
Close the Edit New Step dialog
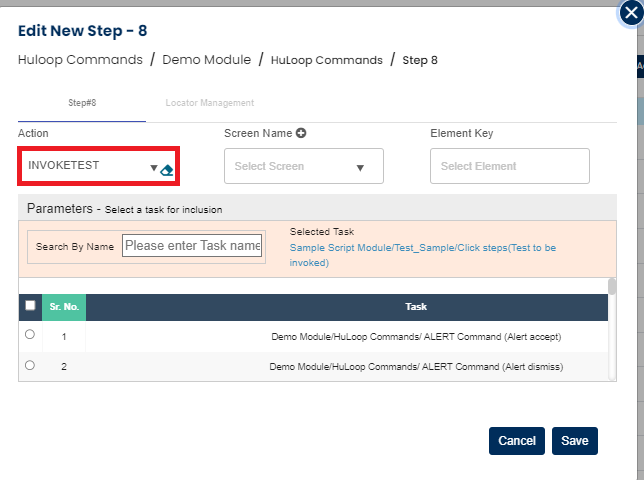pyautogui.click(x=626, y=13)
